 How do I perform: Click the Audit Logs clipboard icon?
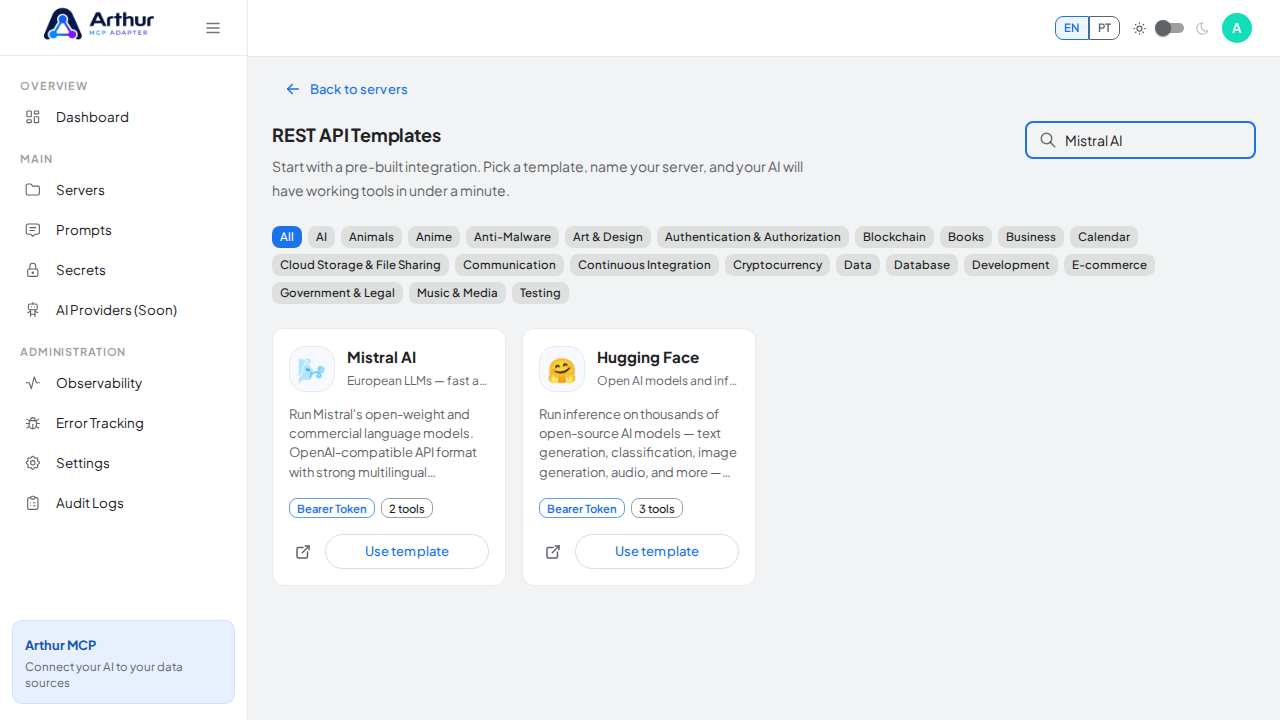point(33,503)
